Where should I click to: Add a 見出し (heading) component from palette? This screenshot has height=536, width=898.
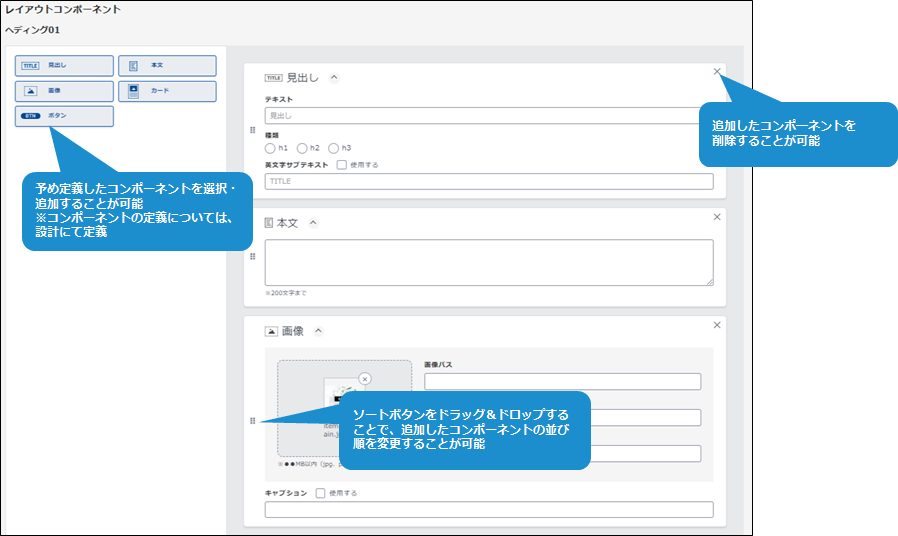pos(64,66)
